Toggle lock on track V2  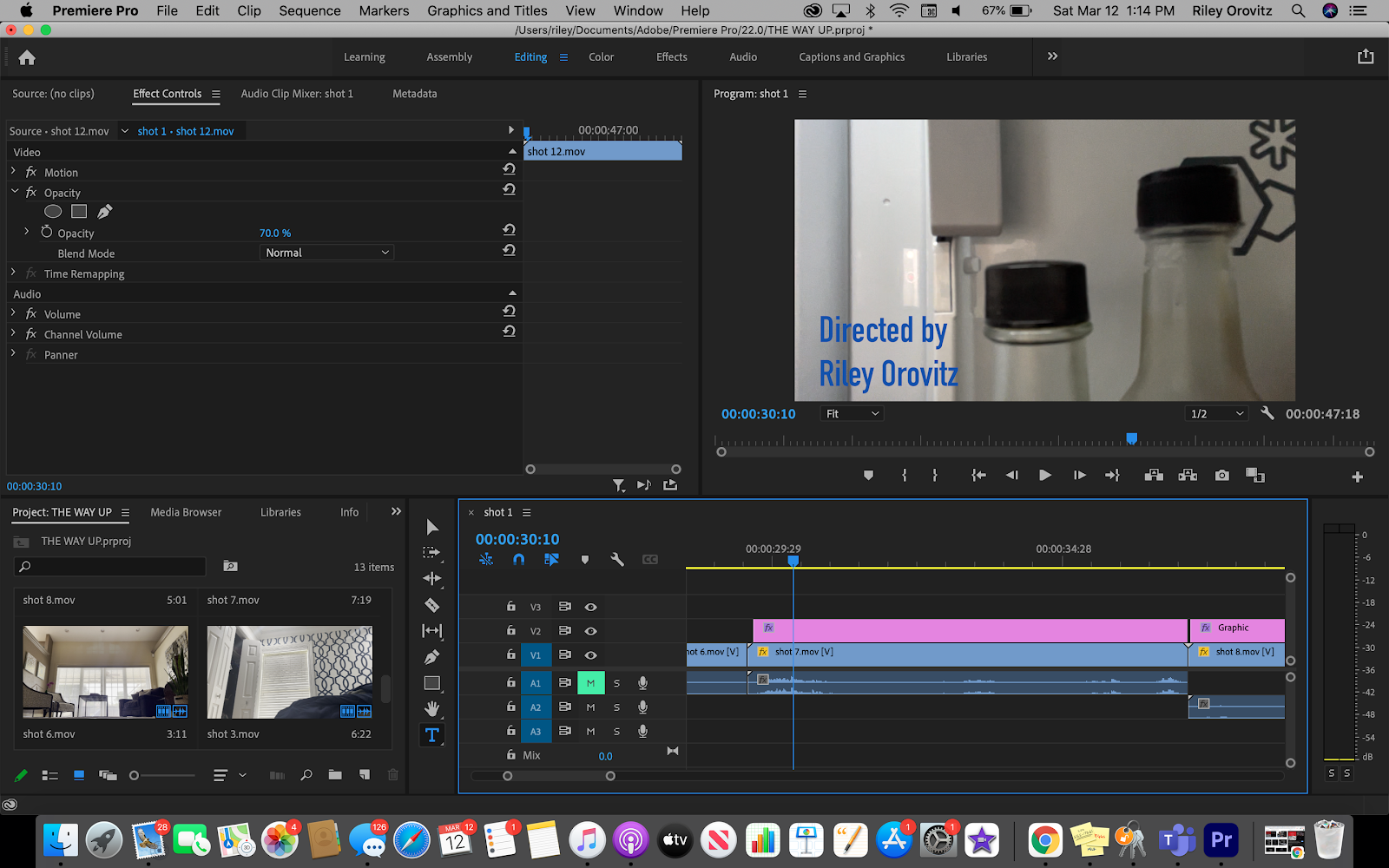point(511,630)
